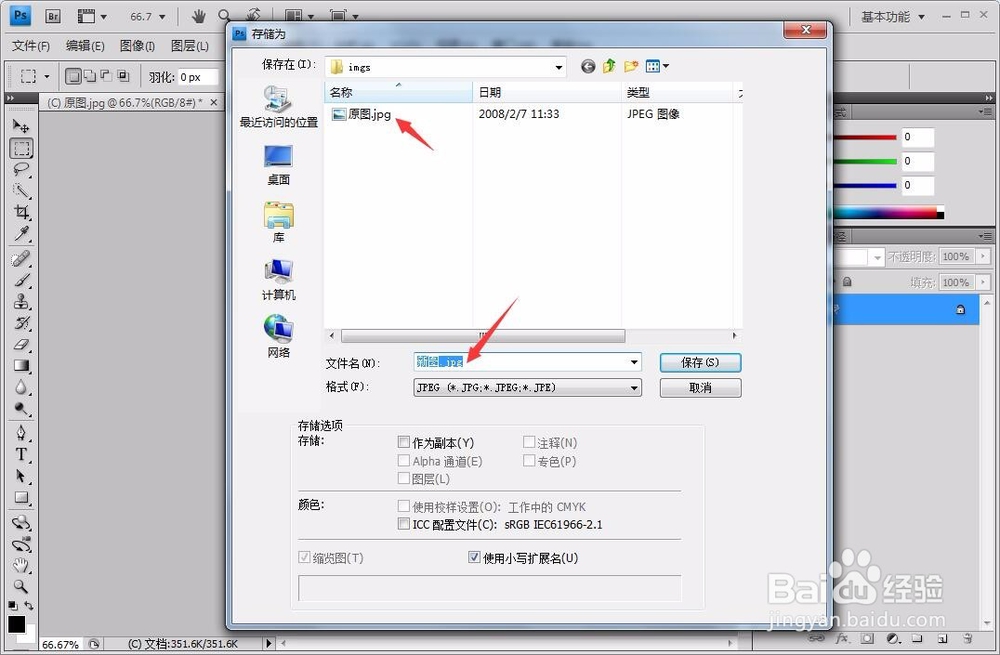This screenshot has height=655, width=1000.
Task: Click the 取消 button
Action: [x=700, y=387]
